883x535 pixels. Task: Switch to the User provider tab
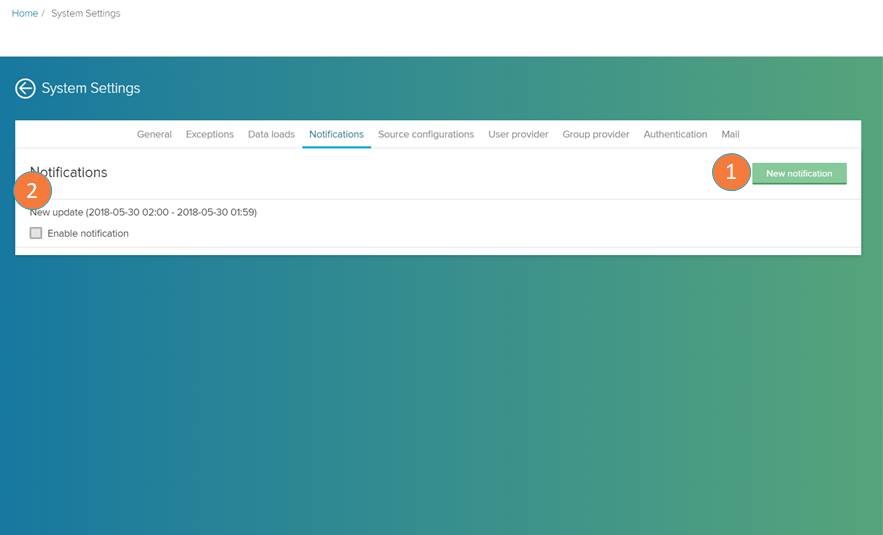click(518, 134)
